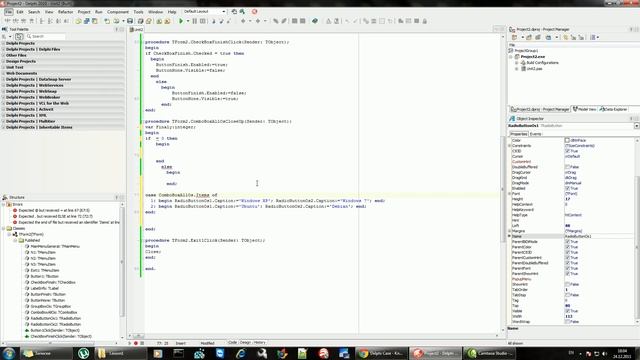Click the Structure panel header icon
Viewport: 640px width, 360px height.
pos(5,197)
